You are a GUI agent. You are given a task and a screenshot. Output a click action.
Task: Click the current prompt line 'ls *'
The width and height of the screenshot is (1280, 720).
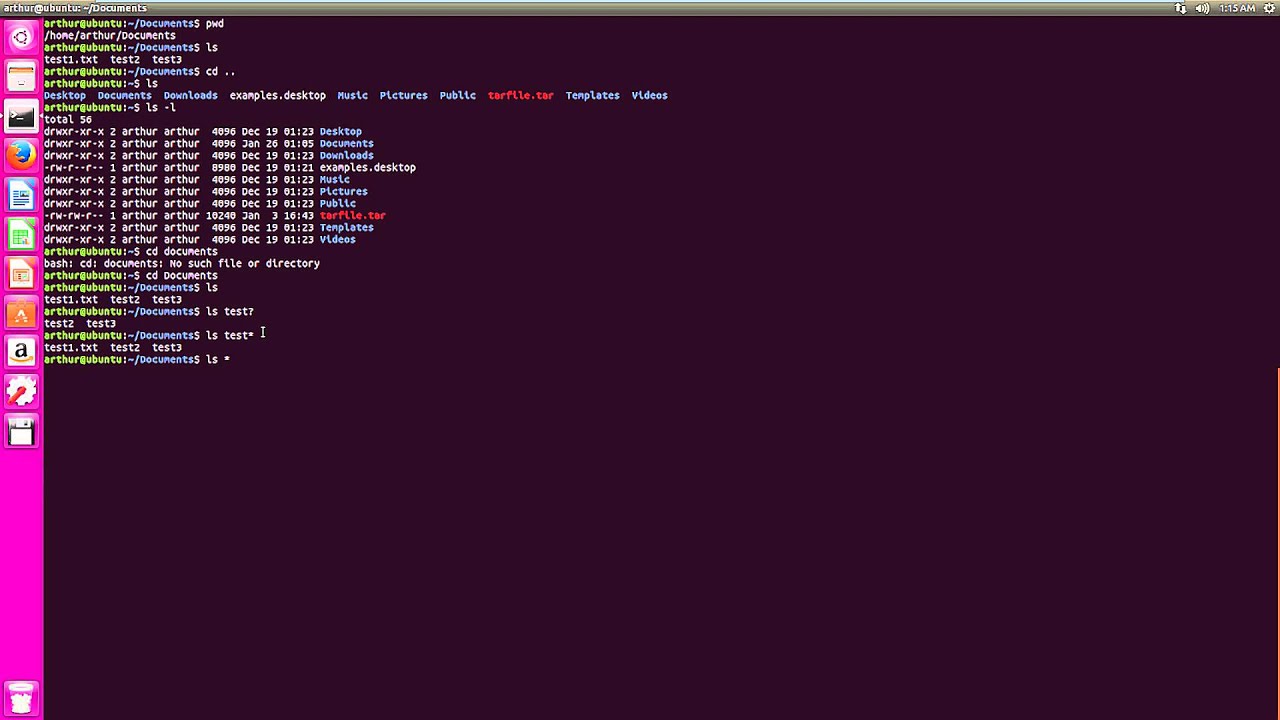coord(137,359)
